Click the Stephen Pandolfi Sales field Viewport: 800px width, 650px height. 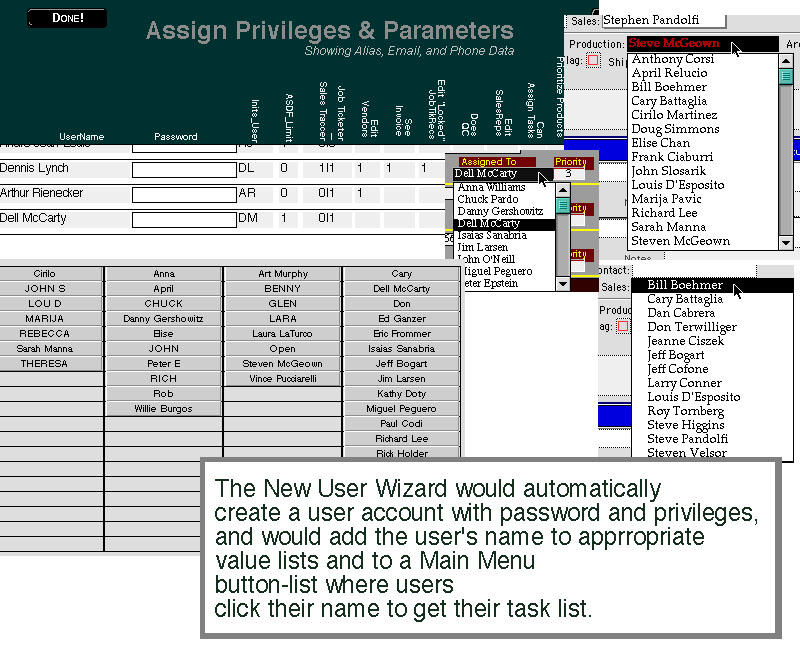click(665, 19)
